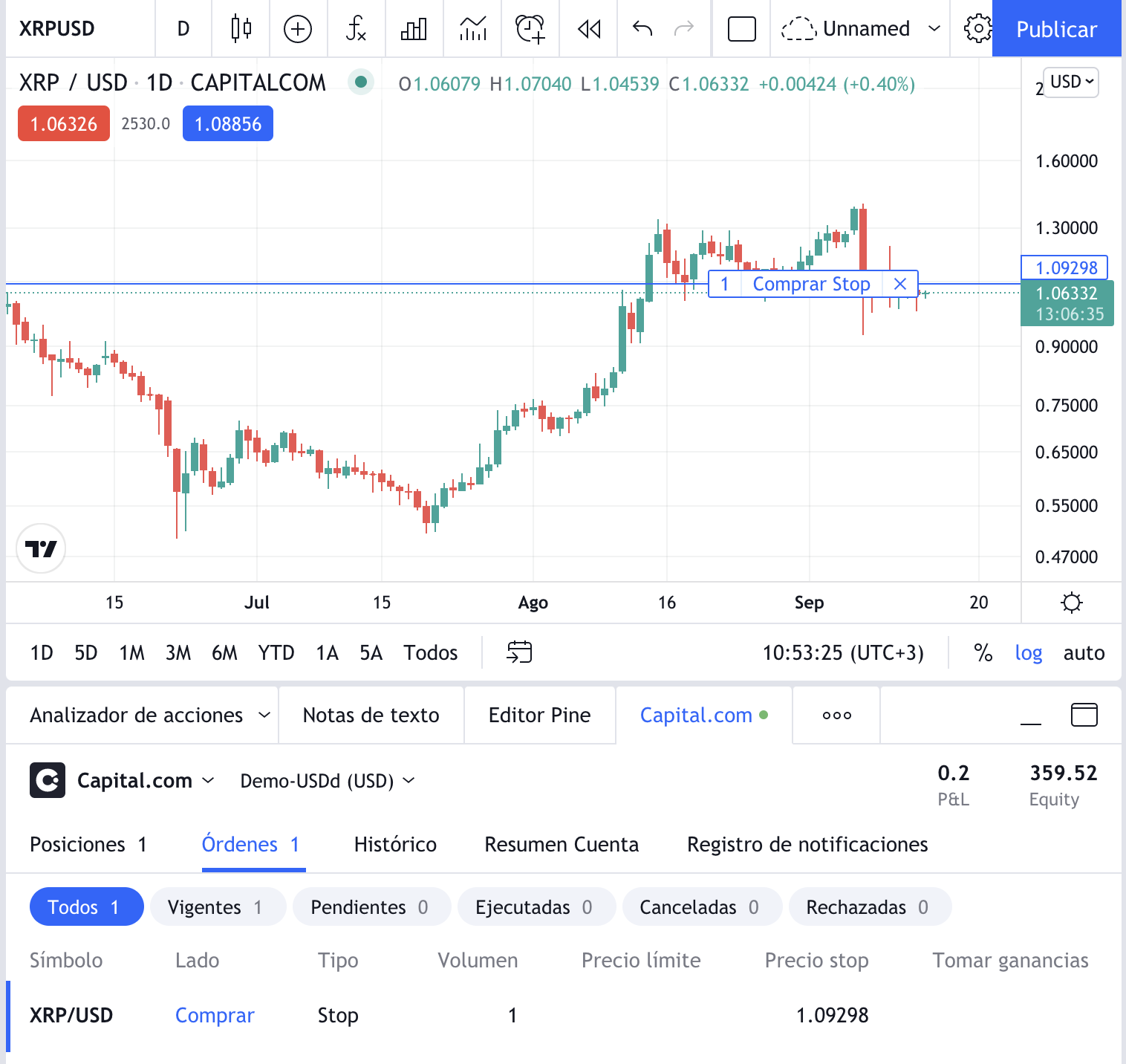Click the go-to-date calendar icon
Image resolution: width=1126 pixels, height=1064 pixels.
[519, 652]
